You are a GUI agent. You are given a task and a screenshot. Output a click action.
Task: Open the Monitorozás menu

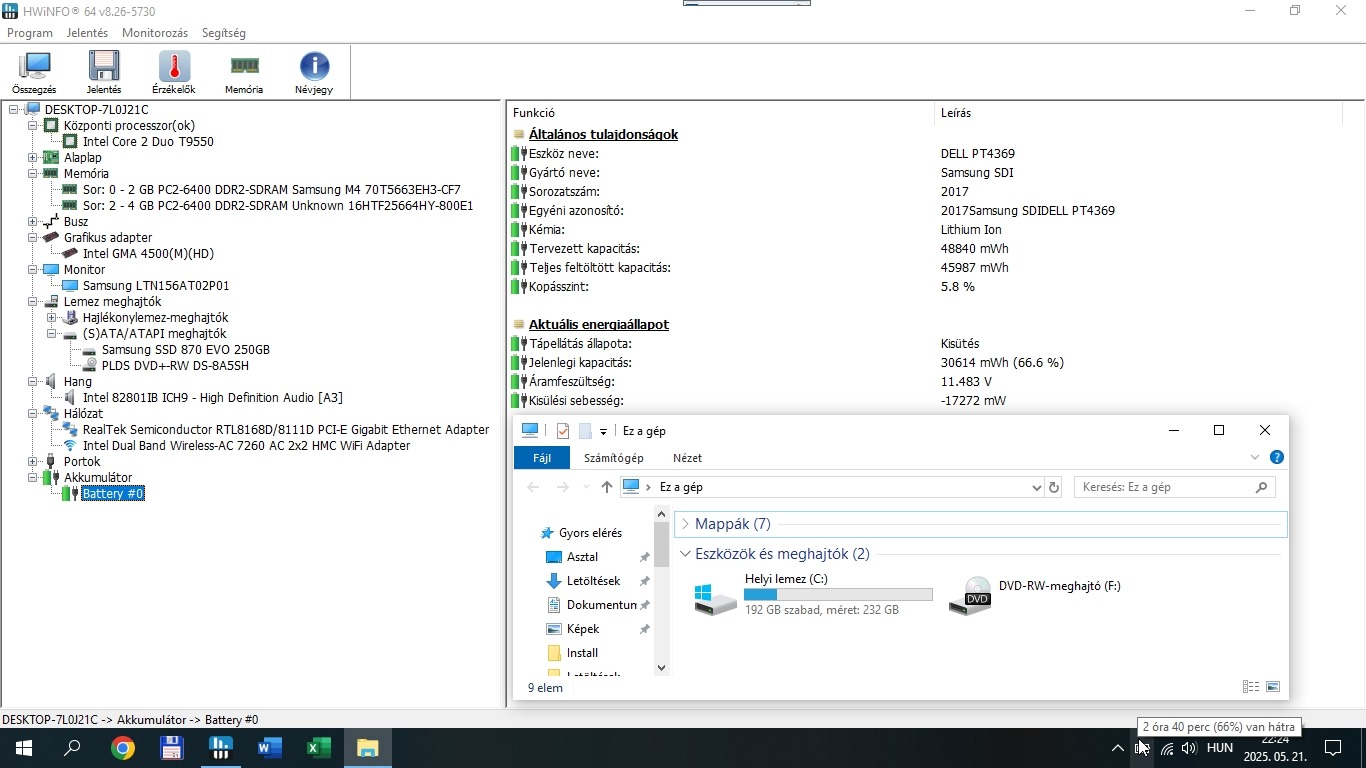pyautogui.click(x=155, y=33)
